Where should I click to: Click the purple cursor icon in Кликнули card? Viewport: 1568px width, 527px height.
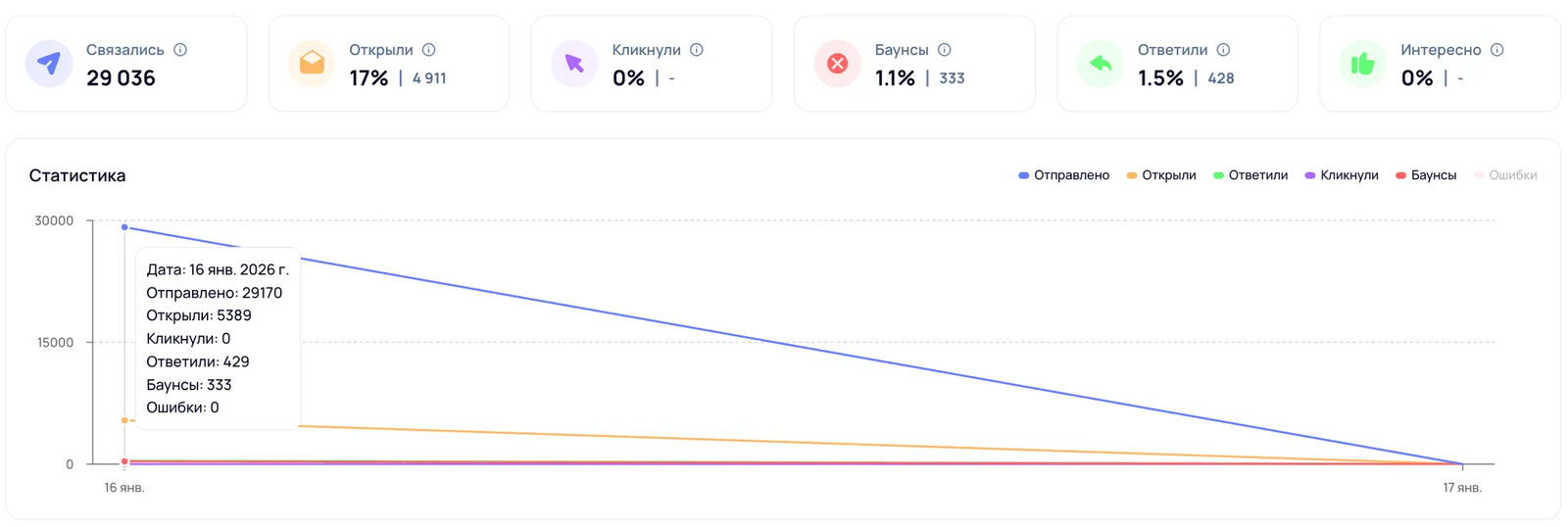pyautogui.click(x=574, y=64)
